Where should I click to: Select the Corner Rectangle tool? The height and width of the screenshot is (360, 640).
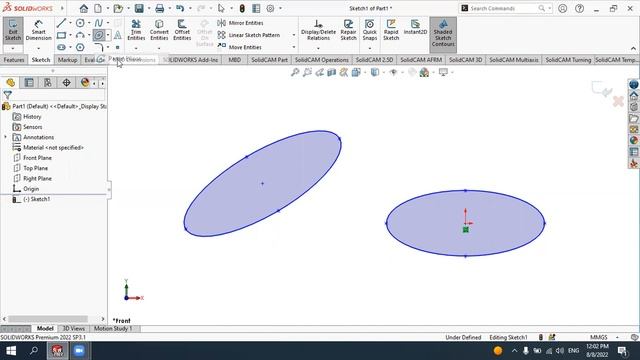click(x=61, y=35)
